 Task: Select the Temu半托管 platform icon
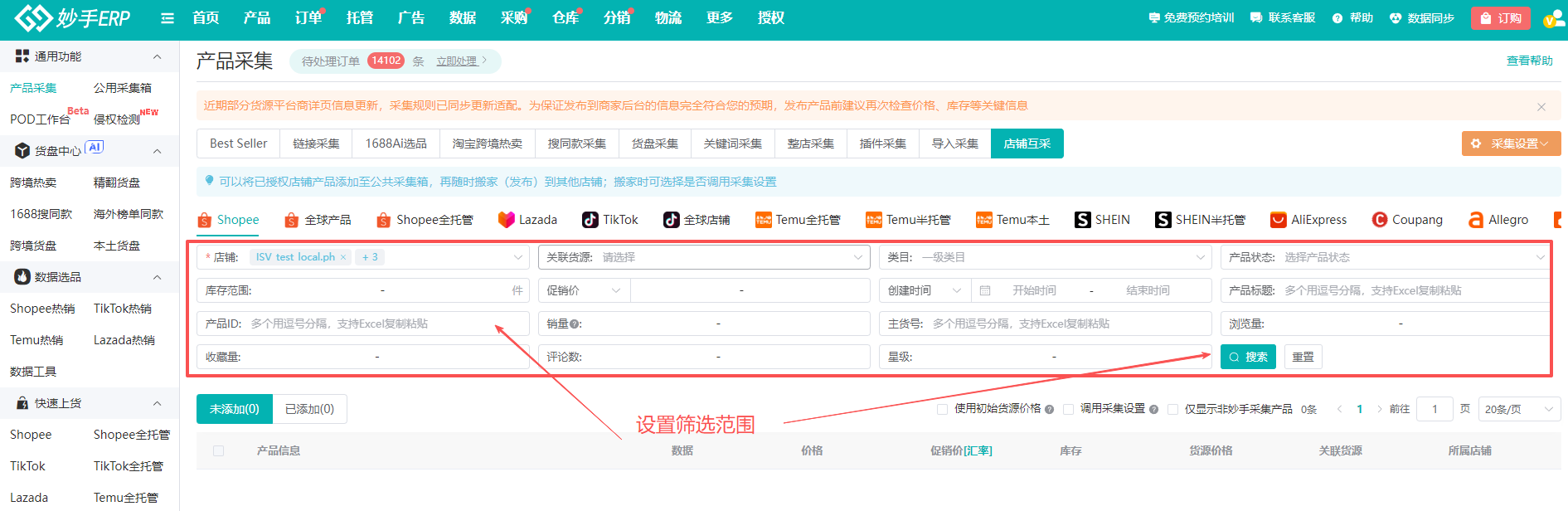[x=874, y=220]
